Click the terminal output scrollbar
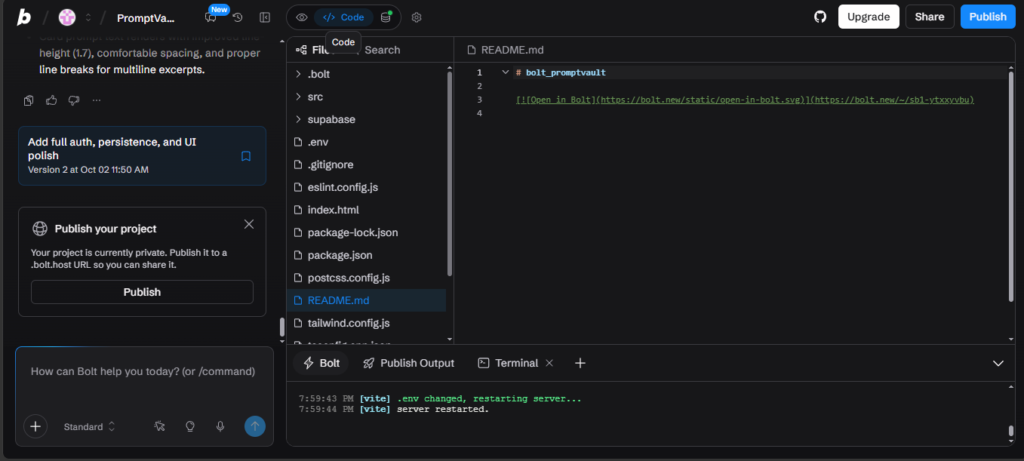 [x=1011, y=431]
